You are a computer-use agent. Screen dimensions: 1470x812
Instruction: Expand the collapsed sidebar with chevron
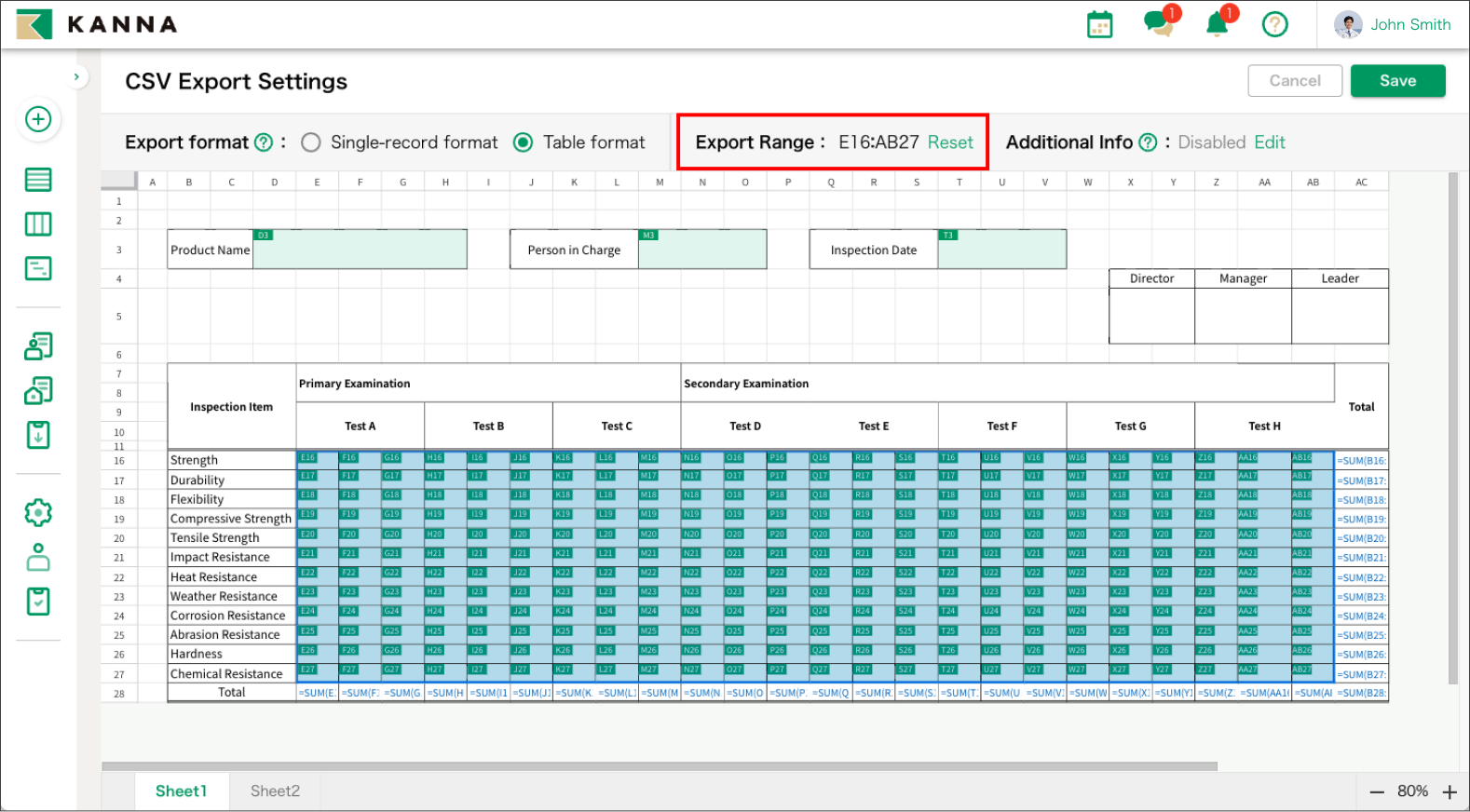pyautogui.click(x=76, y=76)
